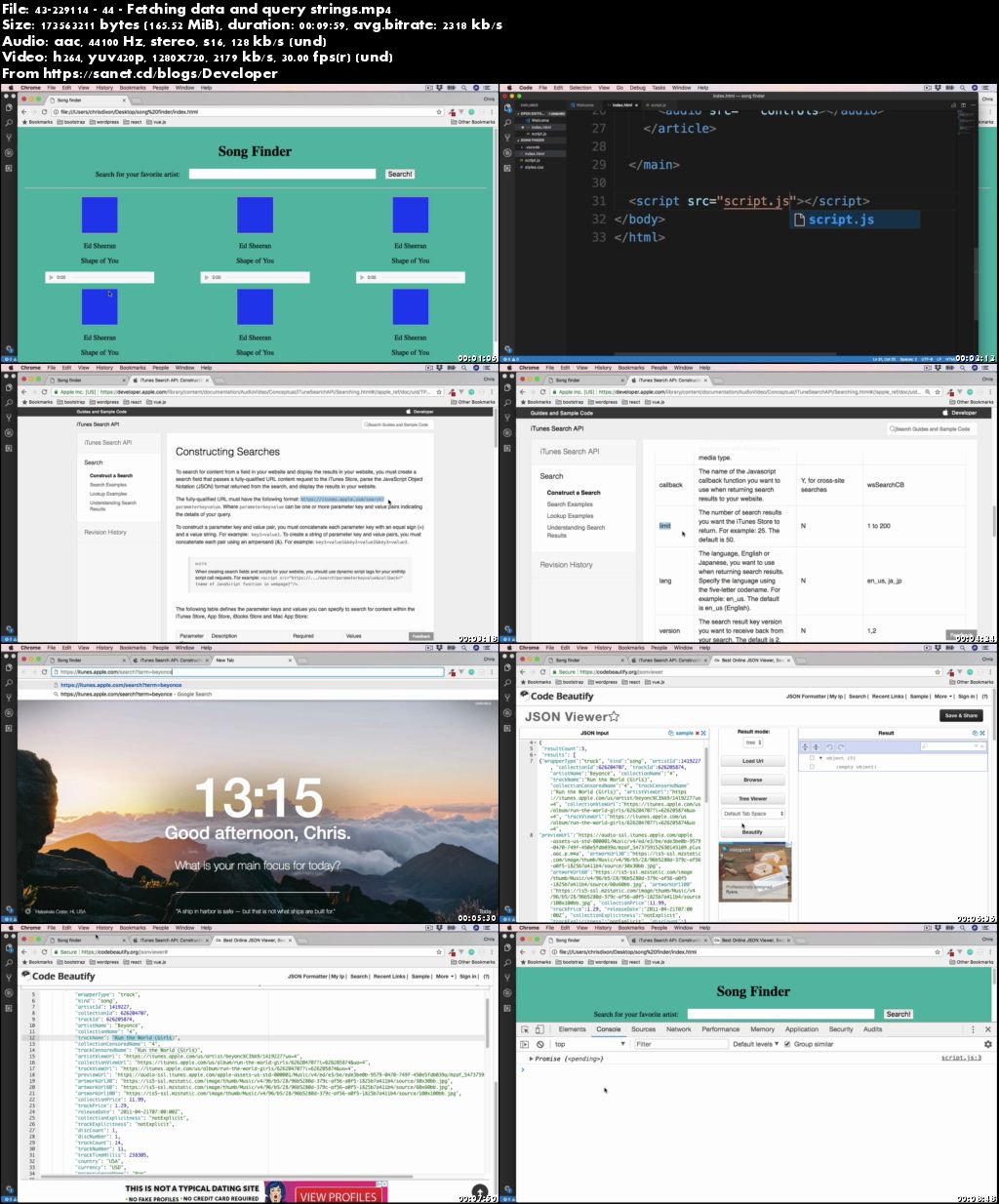The height and width of the screenshot is (1204, 999).
Task: Switch to the Elements tab in DevTools
Action: point(572,1029)
